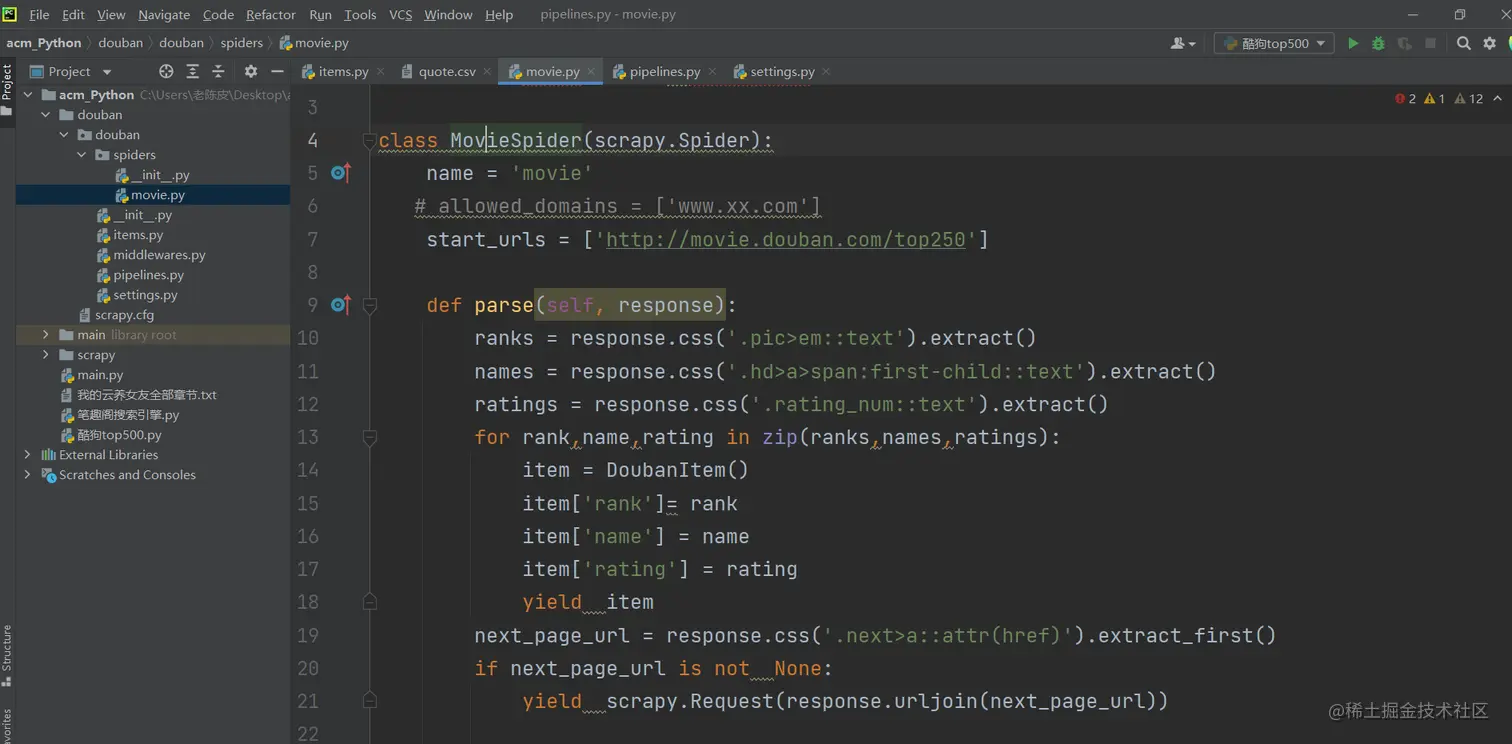Close the quote.csv editor tab
Viewport: 1512px width, 744px height.
(487, 72)
